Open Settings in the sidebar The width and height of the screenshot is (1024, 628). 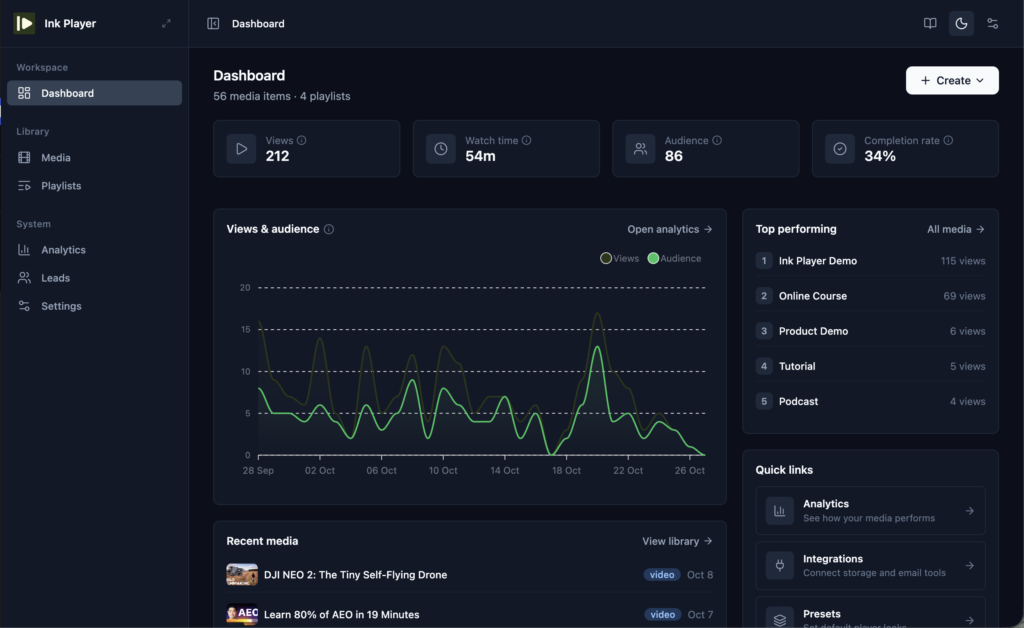(95, 306)
